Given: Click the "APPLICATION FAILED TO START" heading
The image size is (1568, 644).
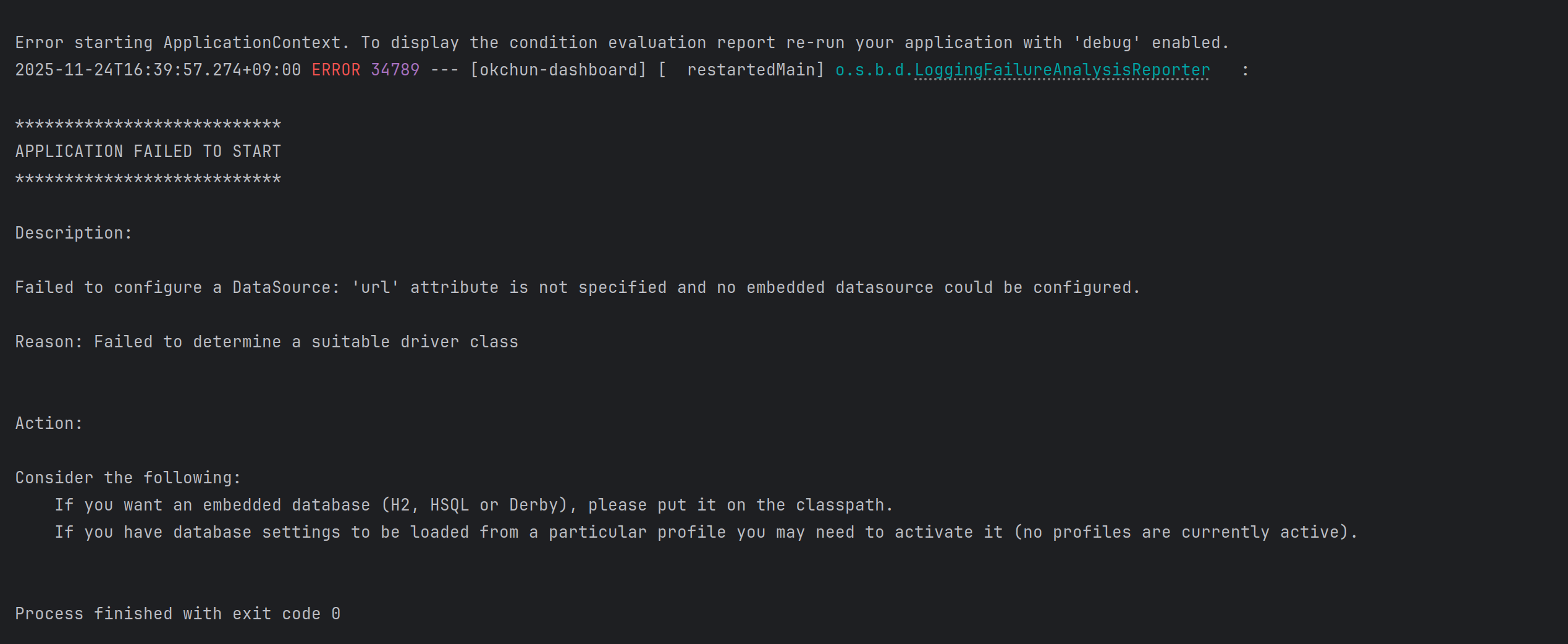Looking at the screenshot, I should click(x=148, y=151).
